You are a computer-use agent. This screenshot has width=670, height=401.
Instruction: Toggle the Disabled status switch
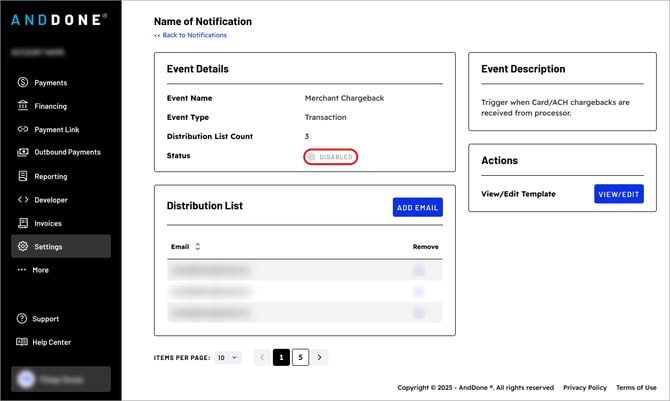click(x=331, y=157)
